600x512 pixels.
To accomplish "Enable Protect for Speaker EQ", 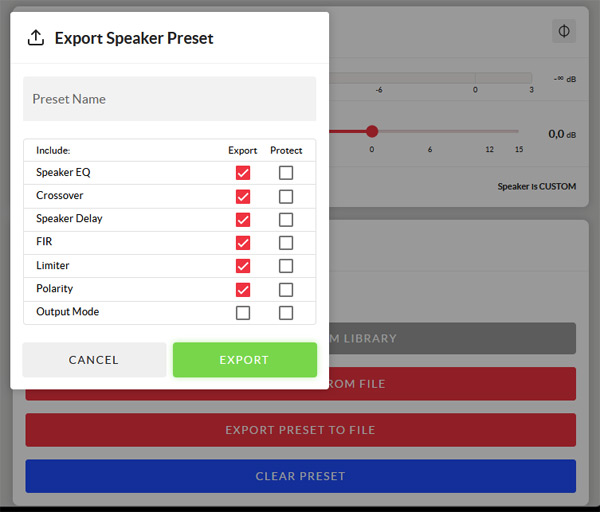I will tap(286, 173).
